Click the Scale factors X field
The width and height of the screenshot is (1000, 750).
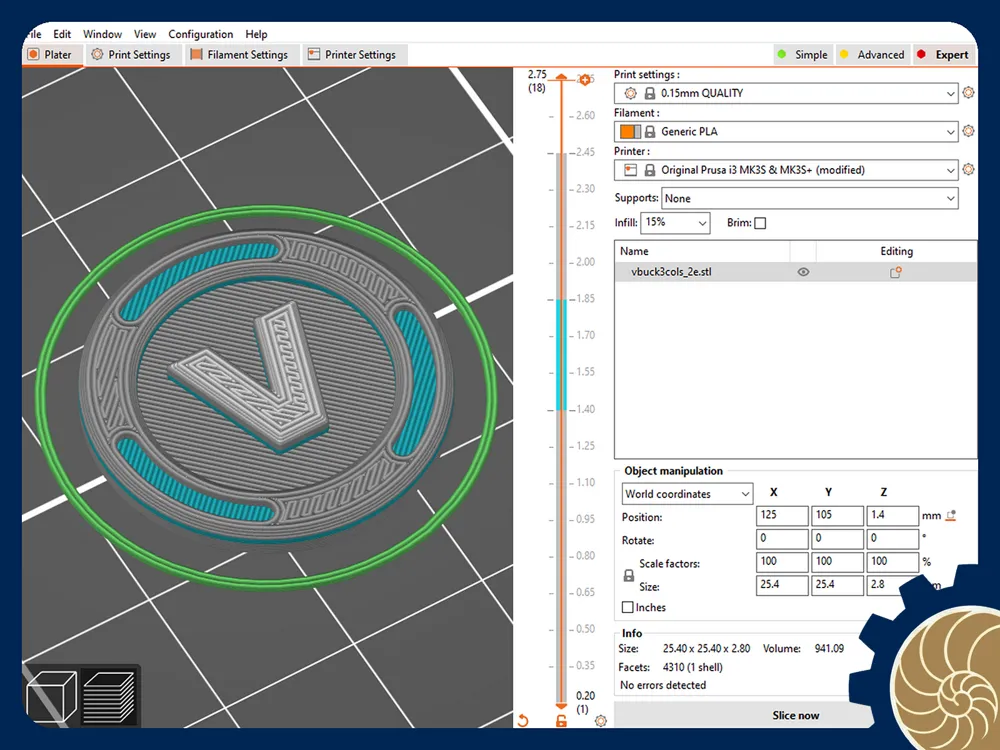782,562
